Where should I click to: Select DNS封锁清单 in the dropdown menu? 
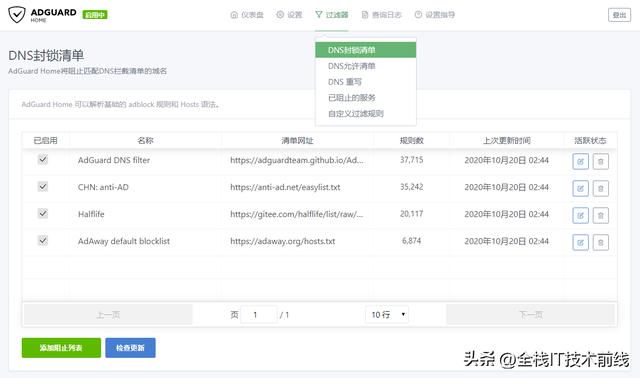point(366,50)
